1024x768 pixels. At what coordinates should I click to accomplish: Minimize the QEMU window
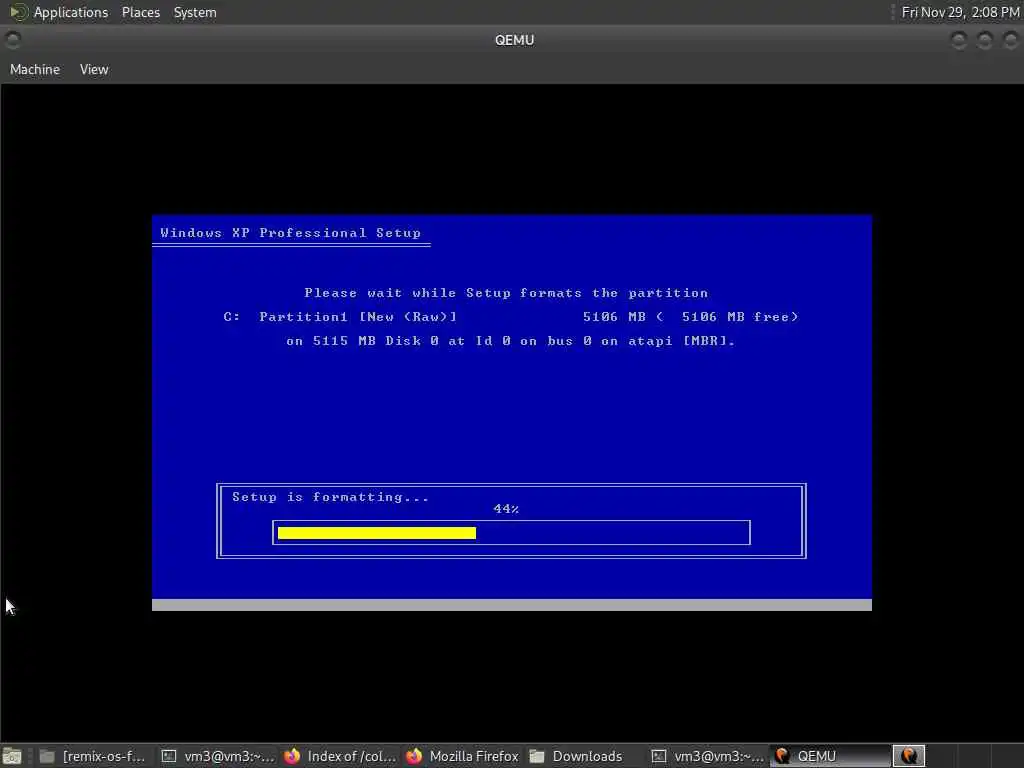[x=959, y=40]
